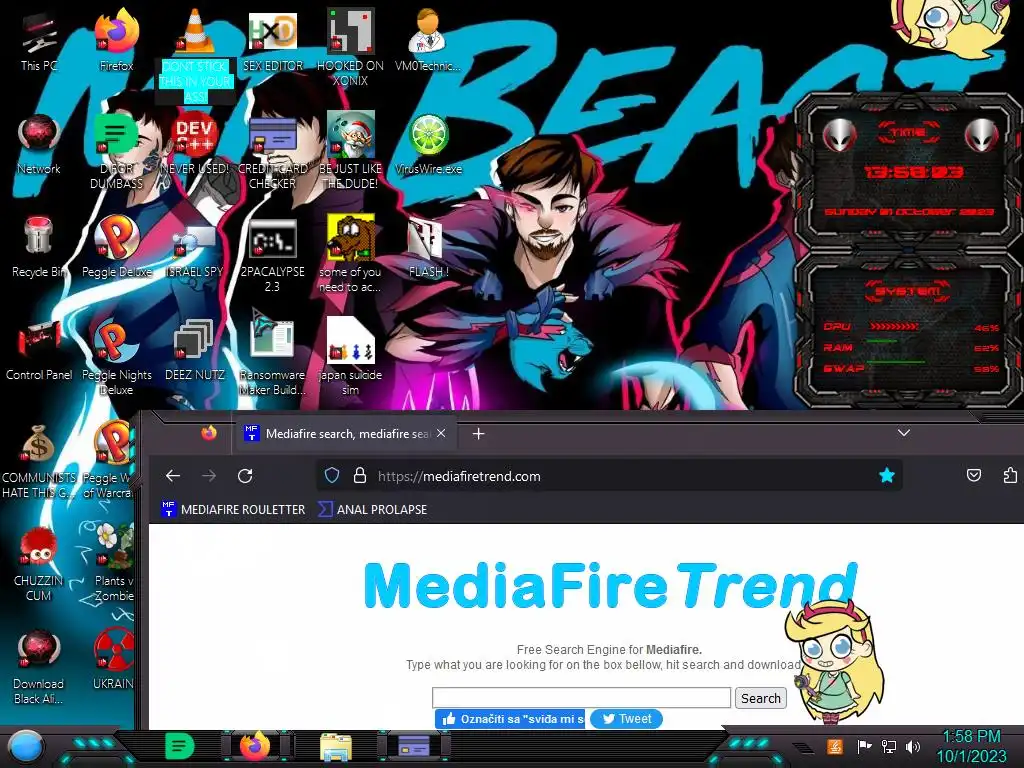This screenshot has height=768, width=1024.
Task: Open the credit card taskbar app
Action: pyautogui.click(x=413, y=746)
